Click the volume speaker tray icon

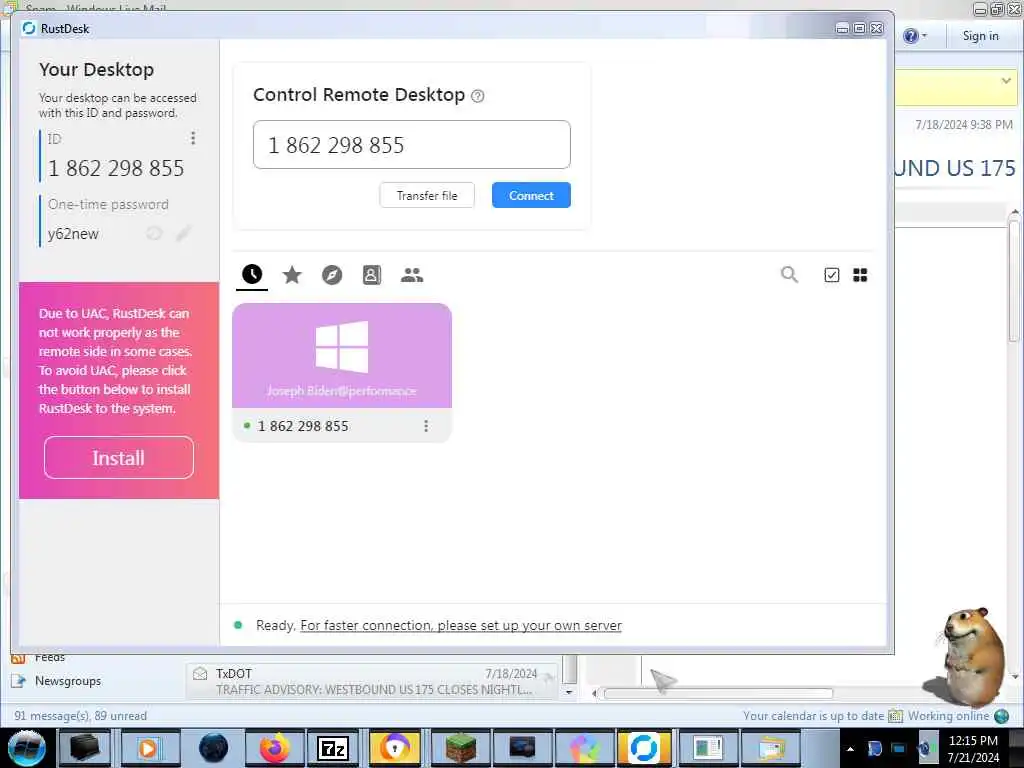click(x=925, y=748)
